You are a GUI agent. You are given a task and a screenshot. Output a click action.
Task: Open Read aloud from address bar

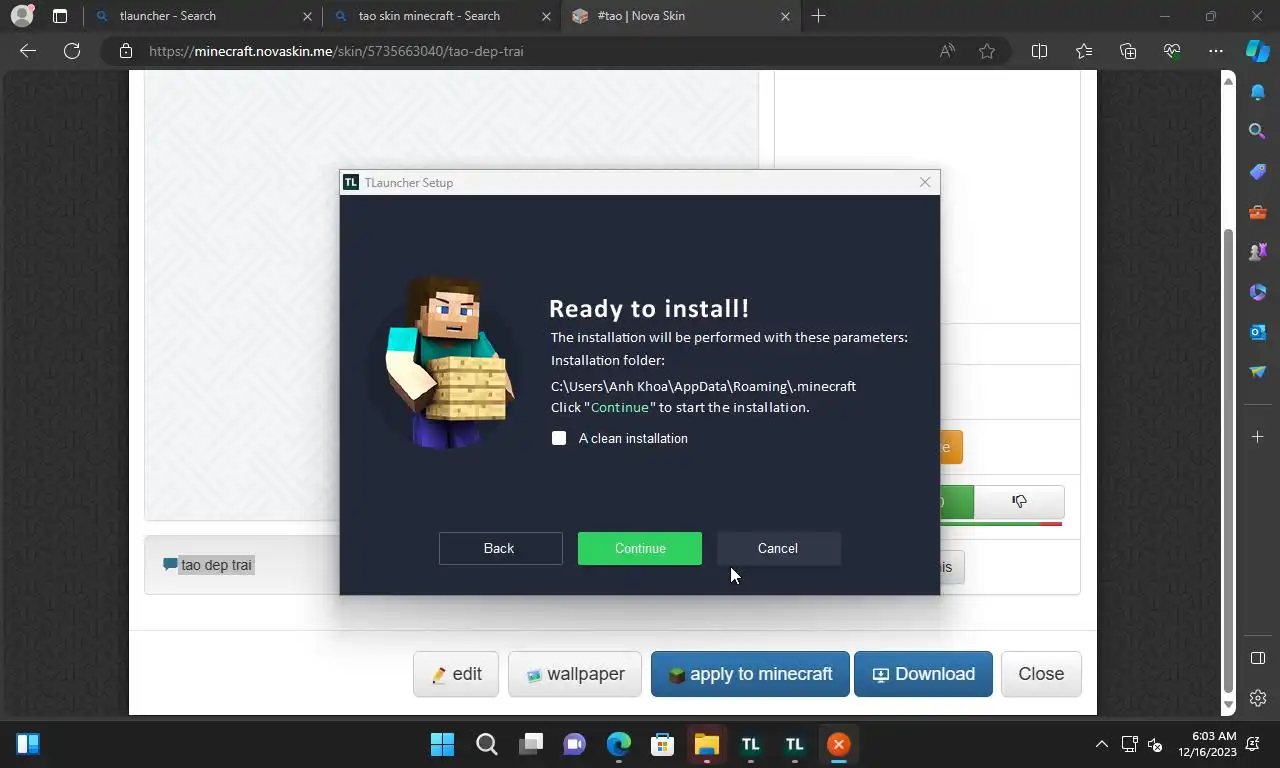(947, 51)
